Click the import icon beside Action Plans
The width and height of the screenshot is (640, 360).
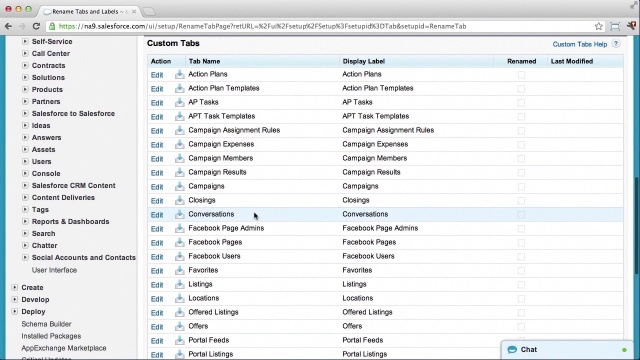180,74
